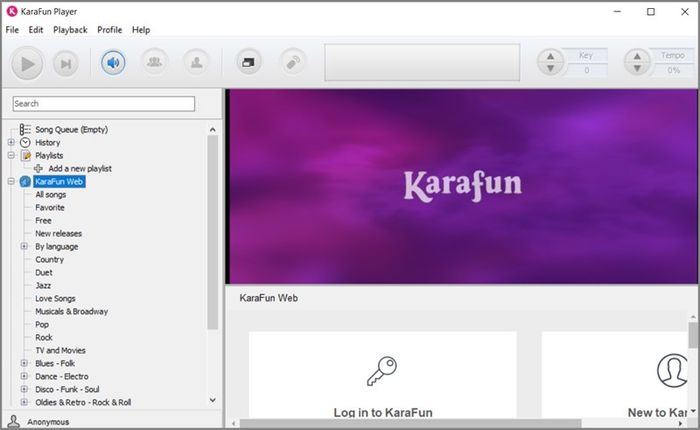Screen dimensions: 700x430
Task: Raise the key with up arrow
Action: (550, 56)
